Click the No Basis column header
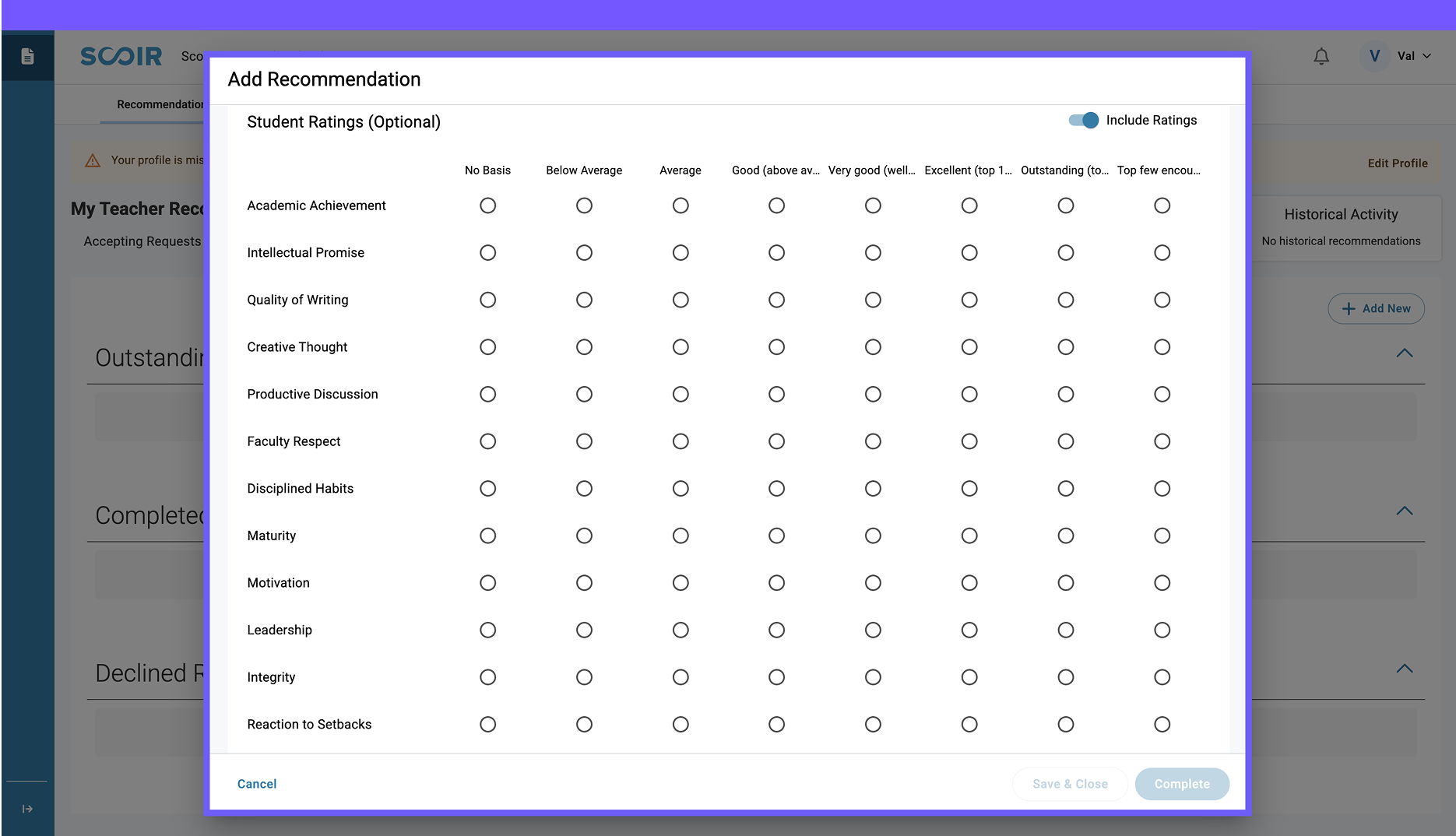This screenshot has width=1456, height=836. click(x=487, y=170)
